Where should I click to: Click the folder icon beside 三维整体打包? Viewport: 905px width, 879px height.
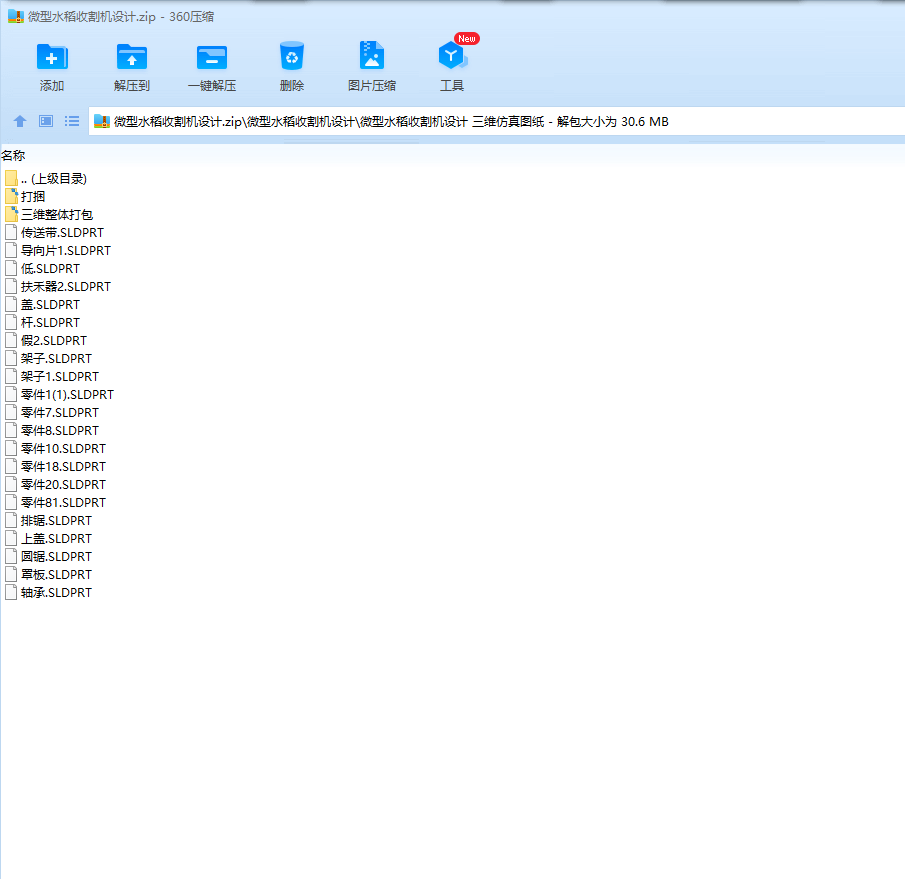pos(11,215)
